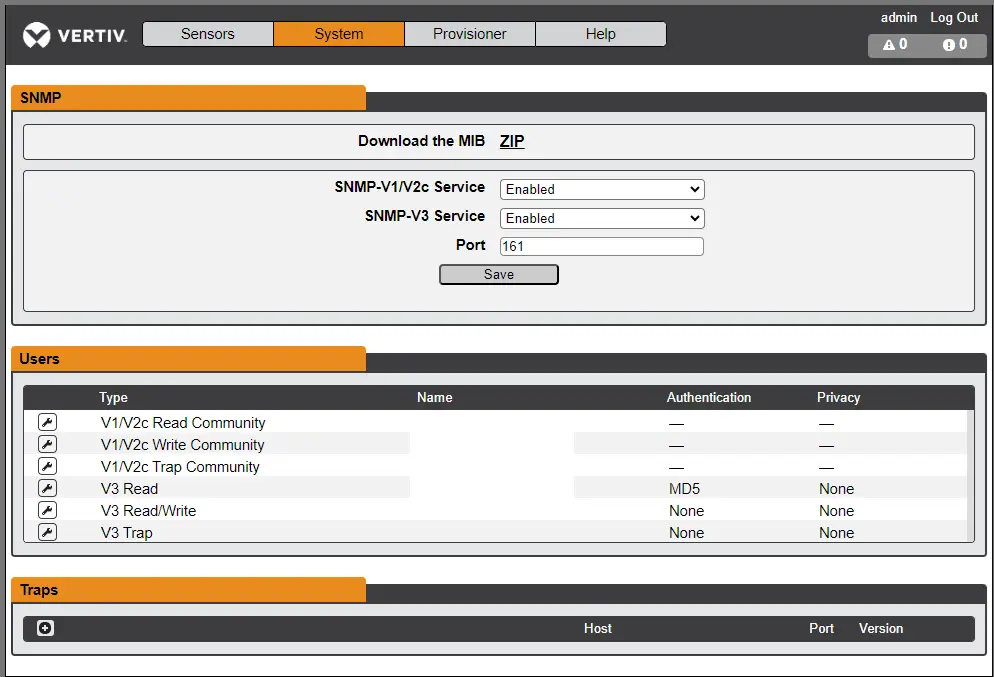
Task: Click the Log Out link
Action: point(954,17)
